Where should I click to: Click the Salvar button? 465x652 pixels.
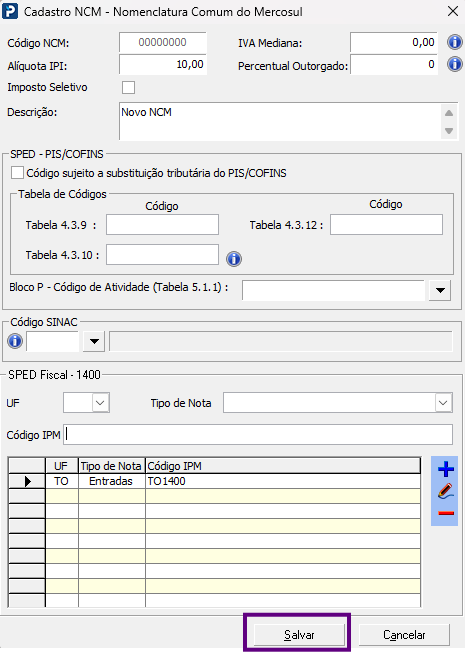(x=299, y=635)
